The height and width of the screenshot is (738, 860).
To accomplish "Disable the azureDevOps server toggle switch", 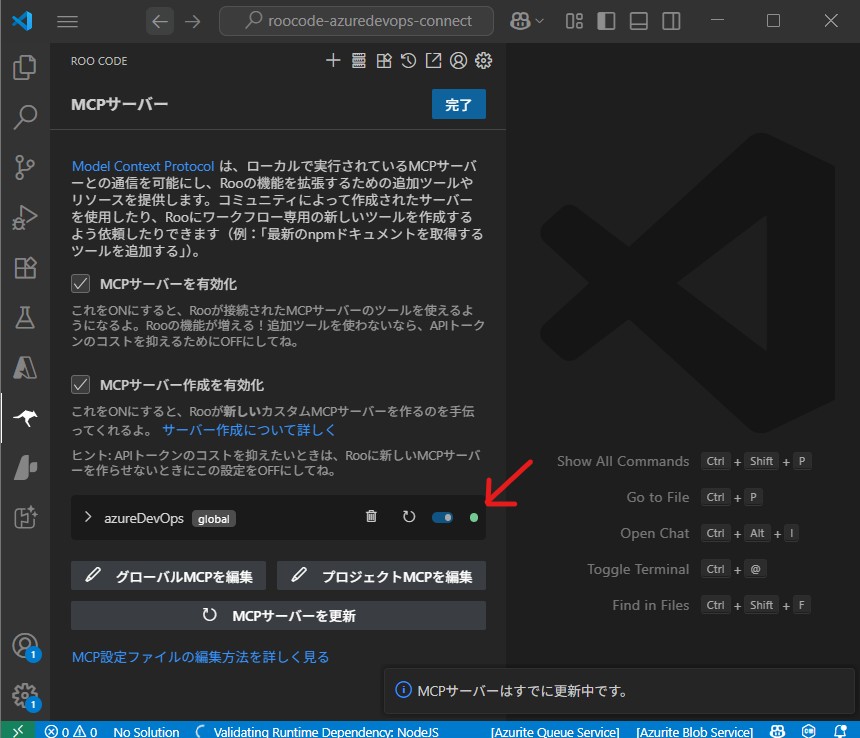I will (443, 518).
